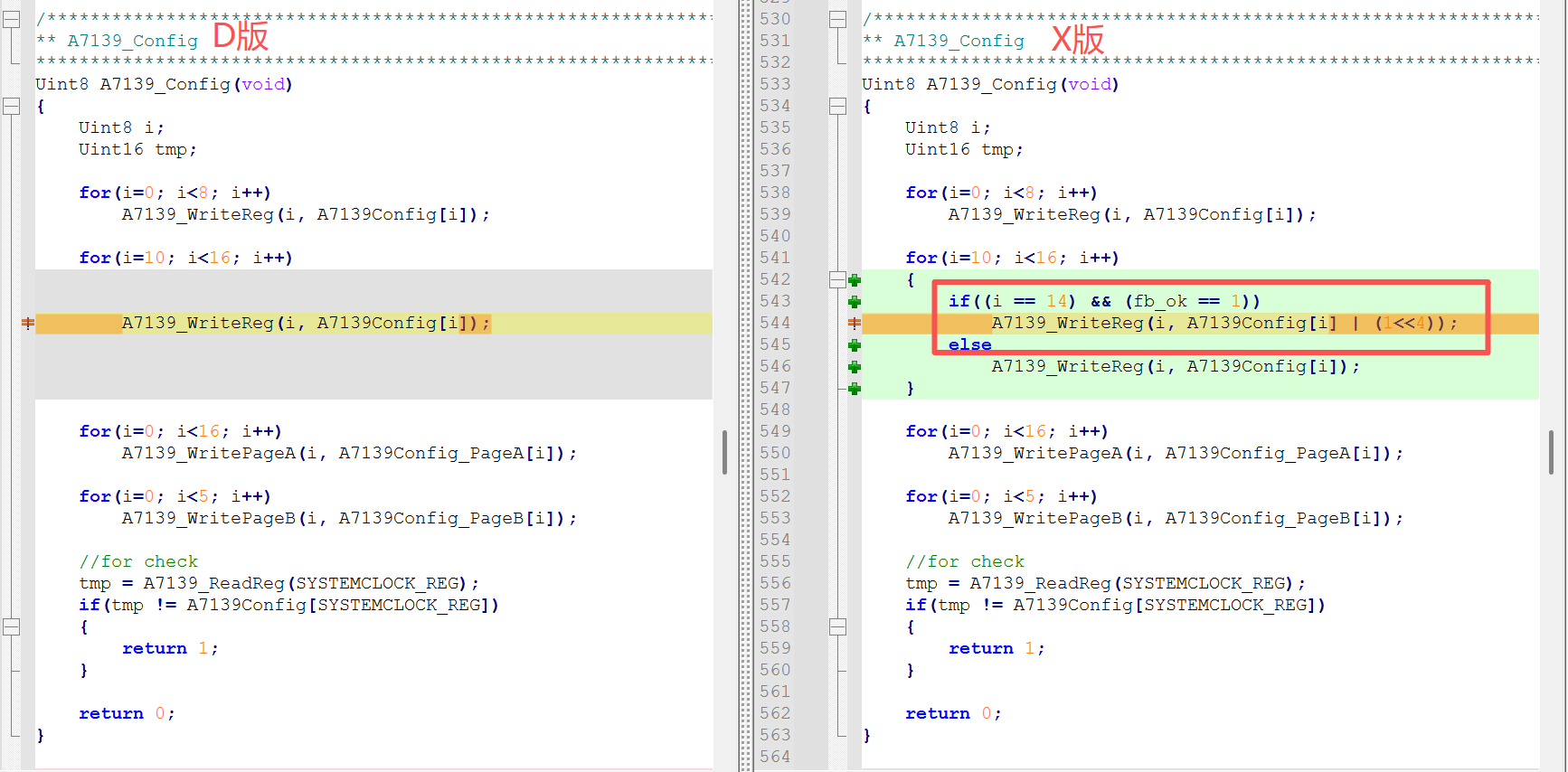Collapse the for-loop block at line 542

pos(837,280)
